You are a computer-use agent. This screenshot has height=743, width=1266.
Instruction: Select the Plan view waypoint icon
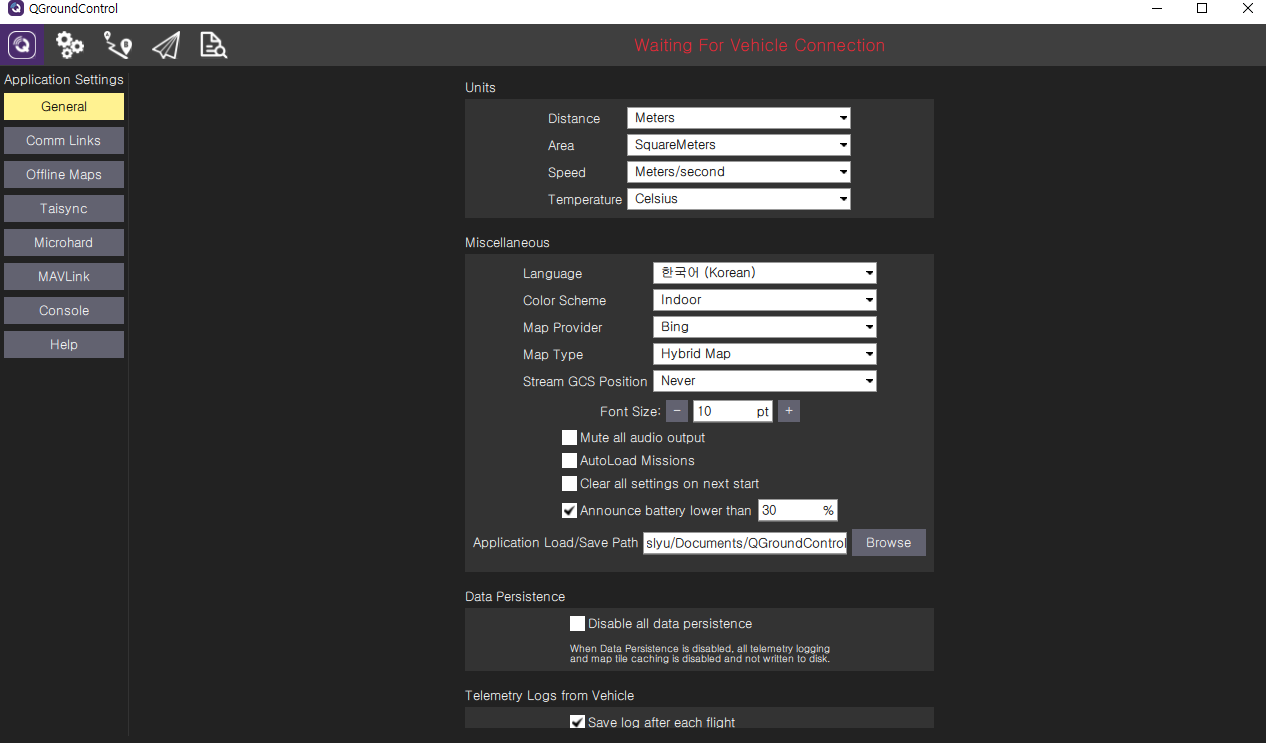point(117,44)
